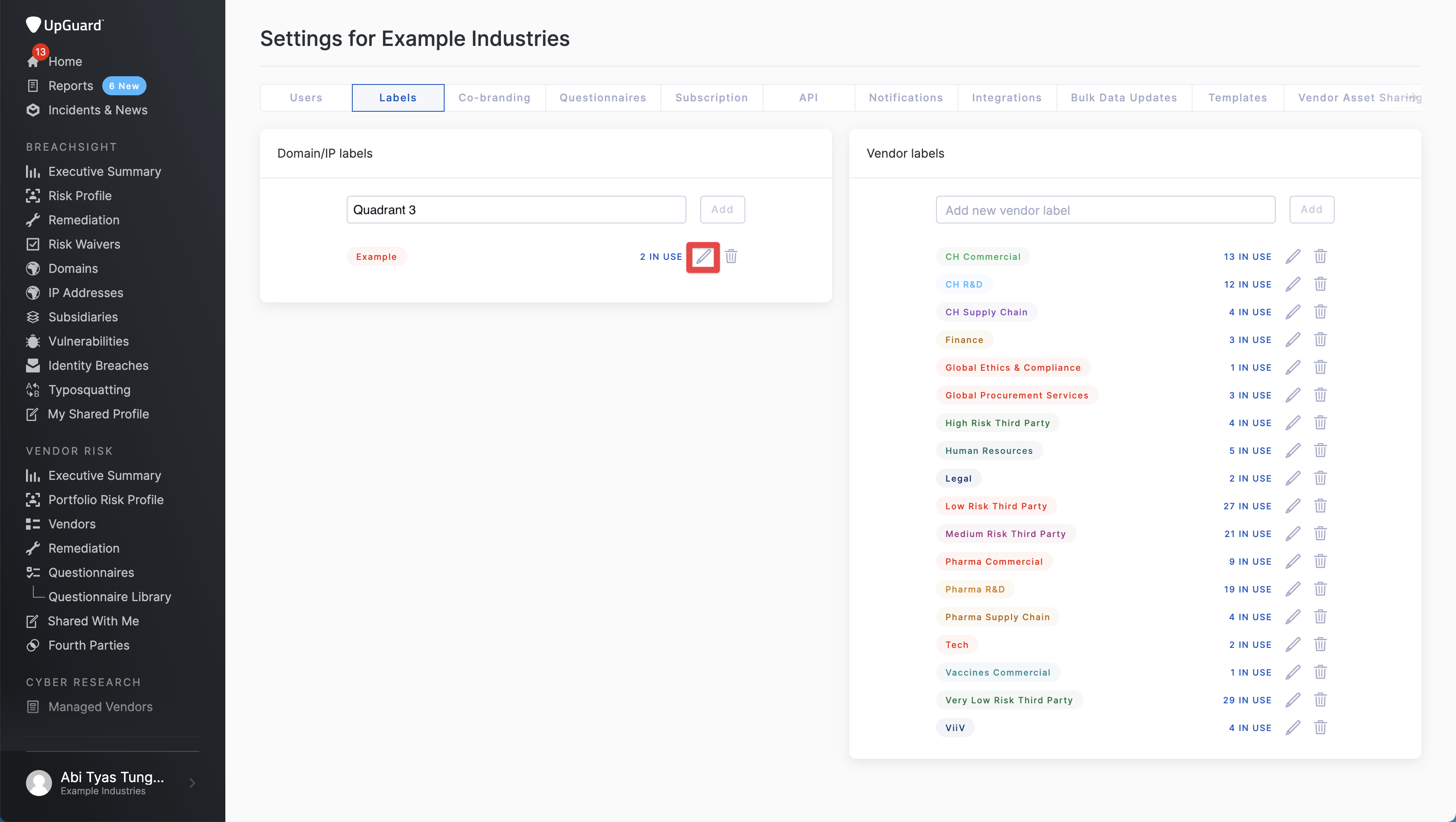The image size is (1456, 822).
Task: Open Managed Vendors page
Action: (100, 707)
